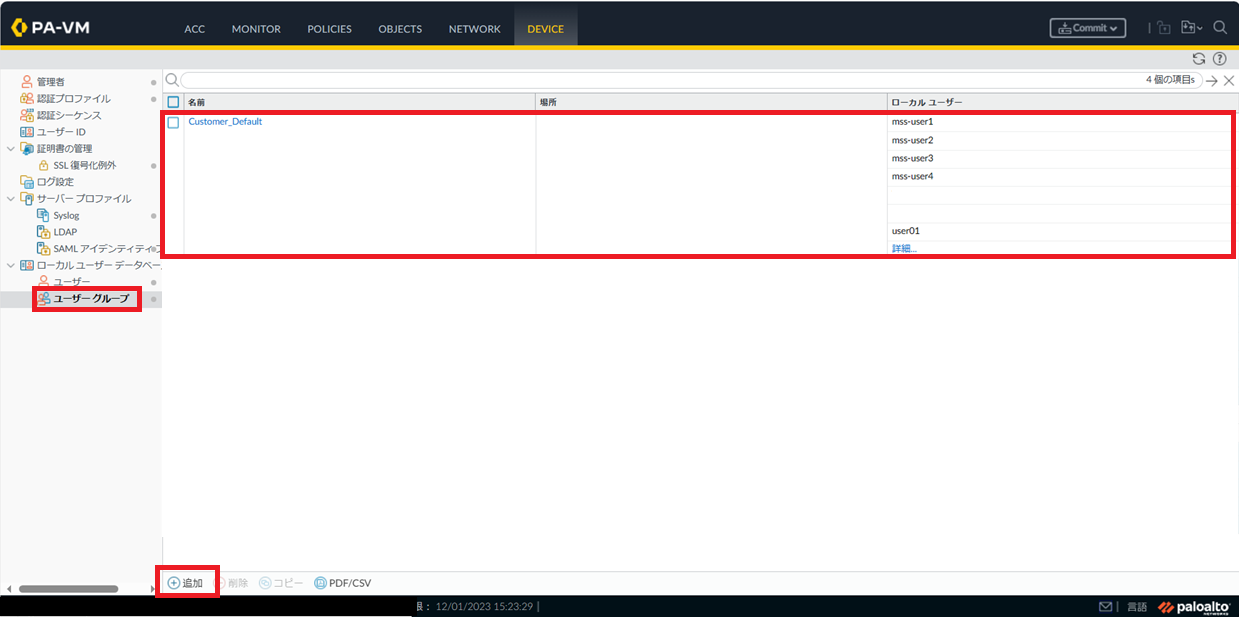1239x617 pixels.
Task: Clear the filter with the X icon
Action: click(1229, 80)
